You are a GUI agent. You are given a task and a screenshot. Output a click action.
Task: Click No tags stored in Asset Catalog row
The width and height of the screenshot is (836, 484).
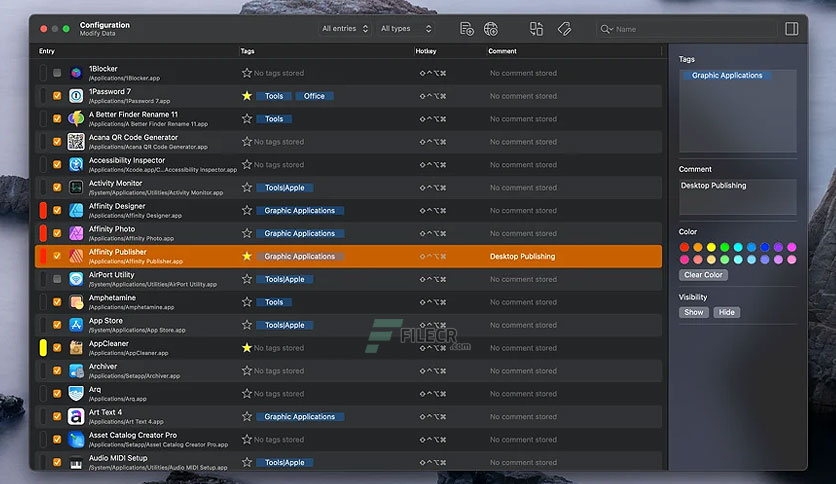(279, 440)
